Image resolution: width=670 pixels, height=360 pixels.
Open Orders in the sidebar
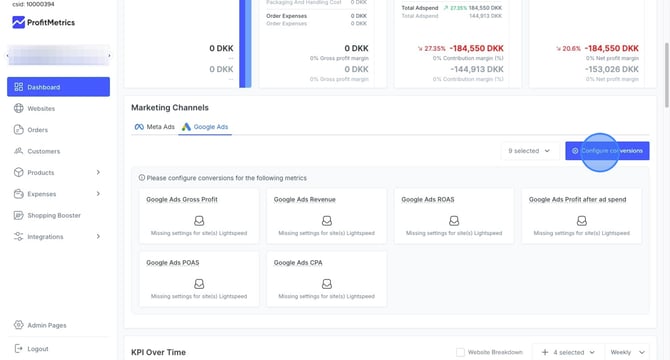coord(59,130)
